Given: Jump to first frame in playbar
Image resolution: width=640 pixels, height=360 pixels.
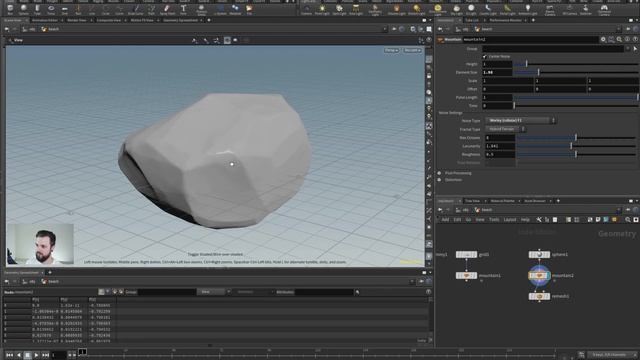Looking at the screenshot, I should click(9, 355).
